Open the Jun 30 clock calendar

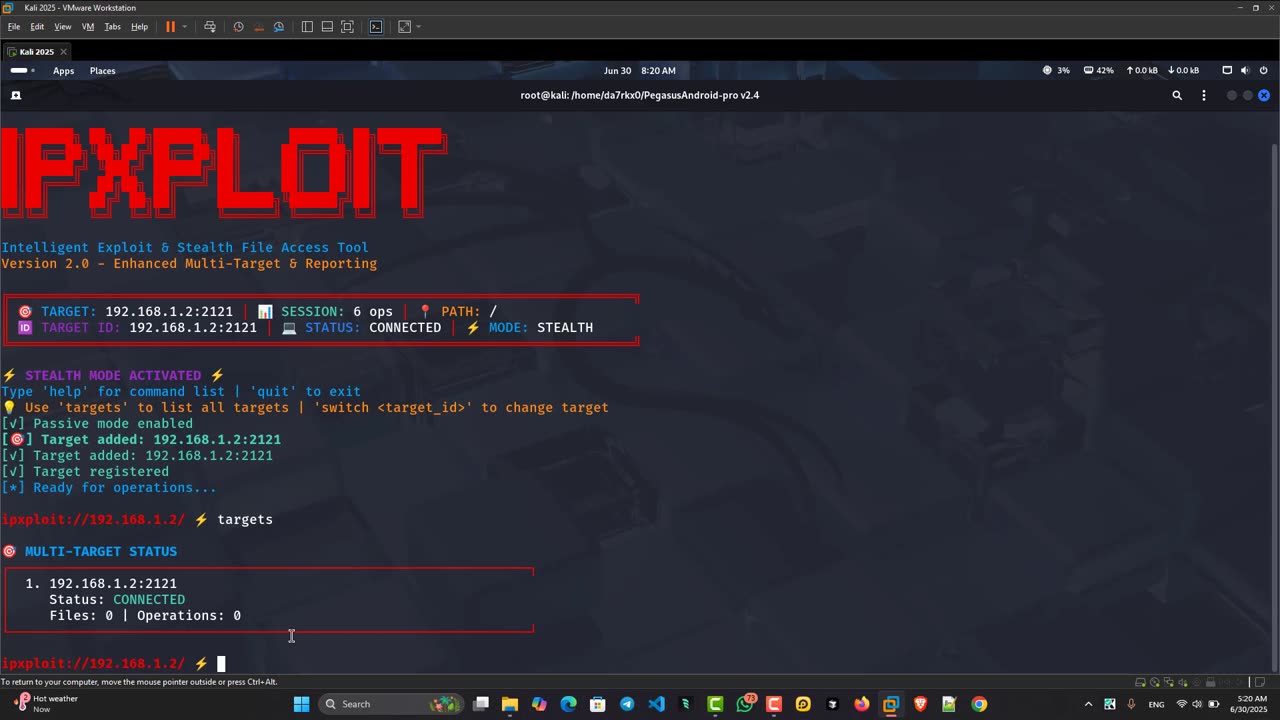tap(640, 71)
